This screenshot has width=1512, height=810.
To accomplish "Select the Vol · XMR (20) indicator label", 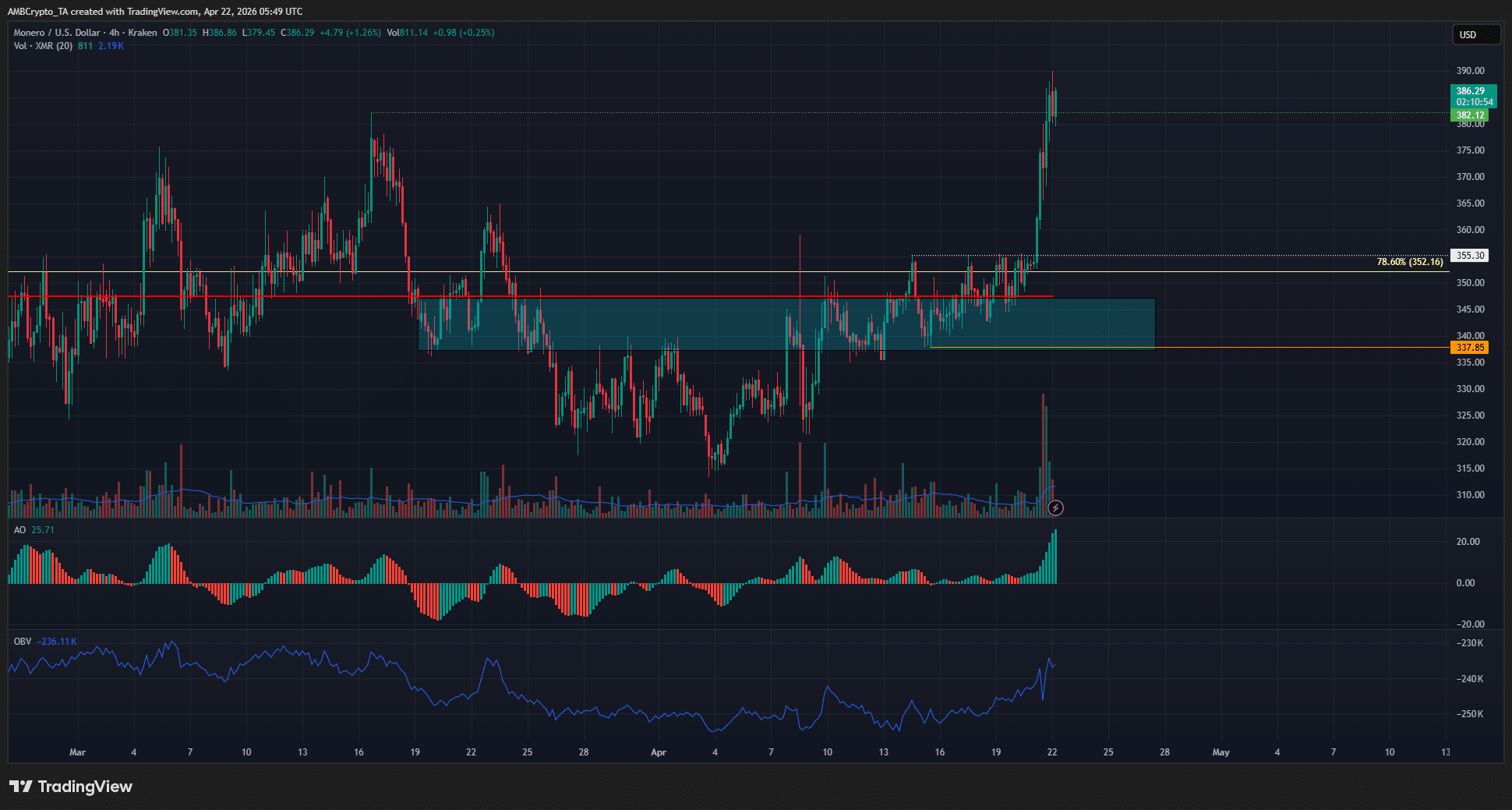I will [44, 46].
